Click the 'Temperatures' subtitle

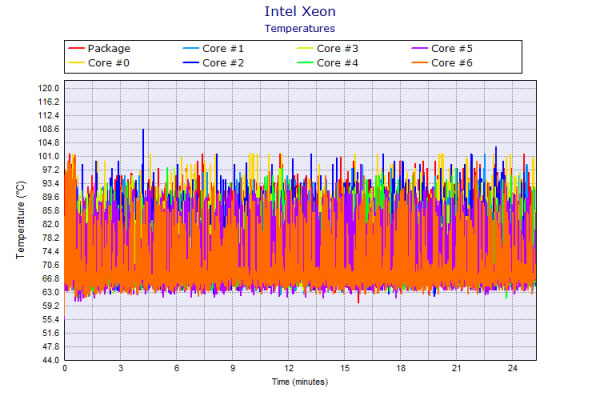(x=300, y=29)
